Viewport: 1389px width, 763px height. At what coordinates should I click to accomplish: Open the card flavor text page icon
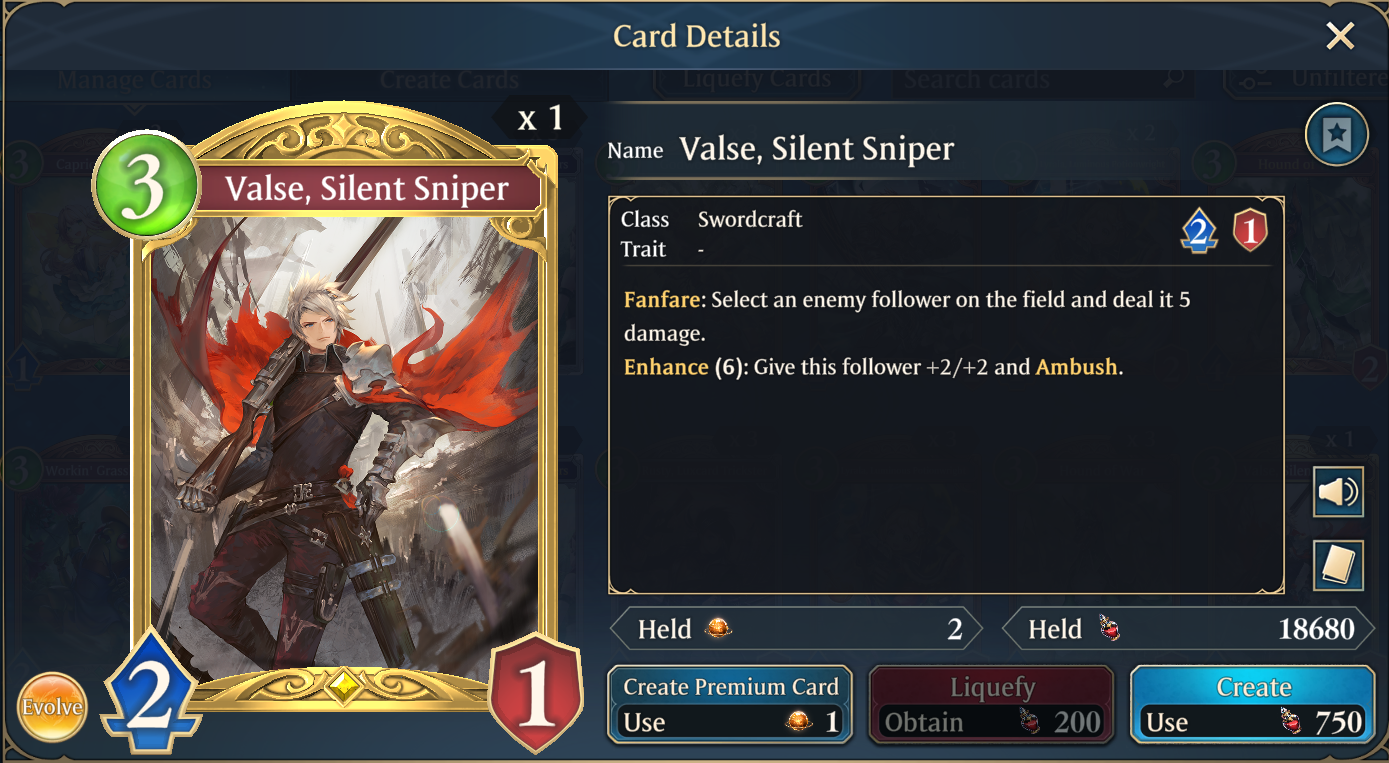tap(1338, 565)
